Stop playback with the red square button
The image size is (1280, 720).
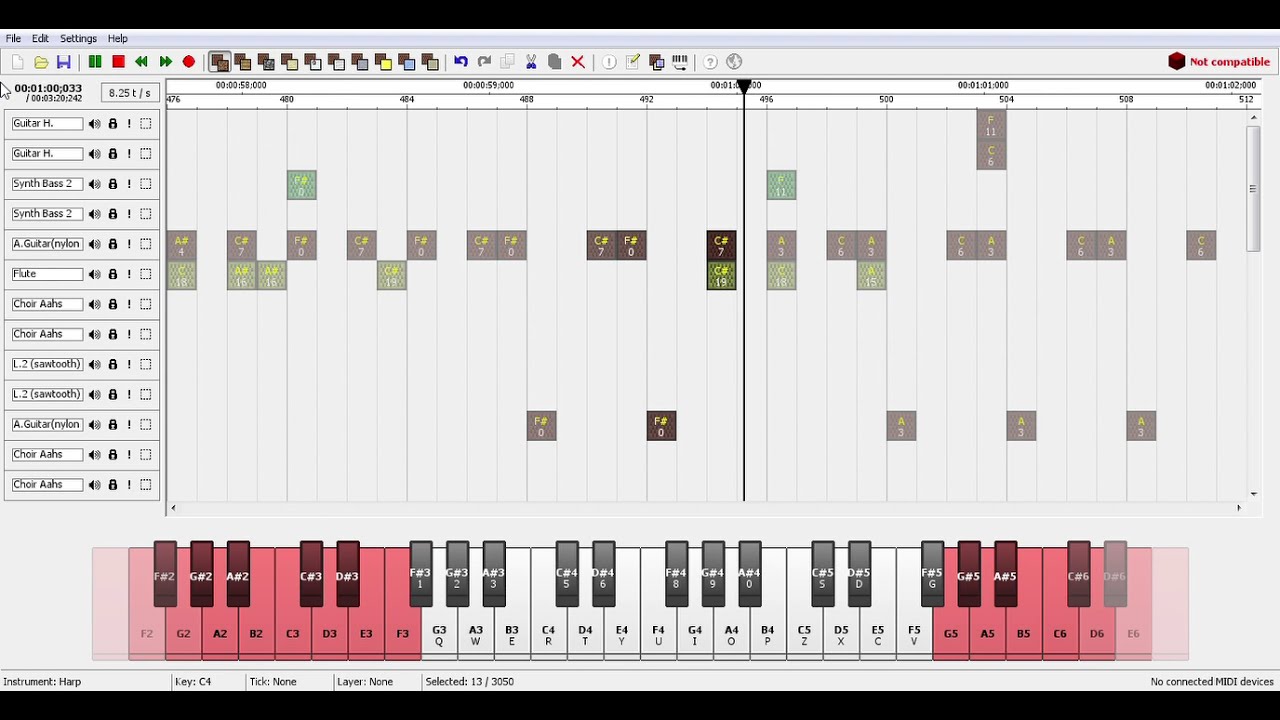pyautogui.click(x=118, y=62)
